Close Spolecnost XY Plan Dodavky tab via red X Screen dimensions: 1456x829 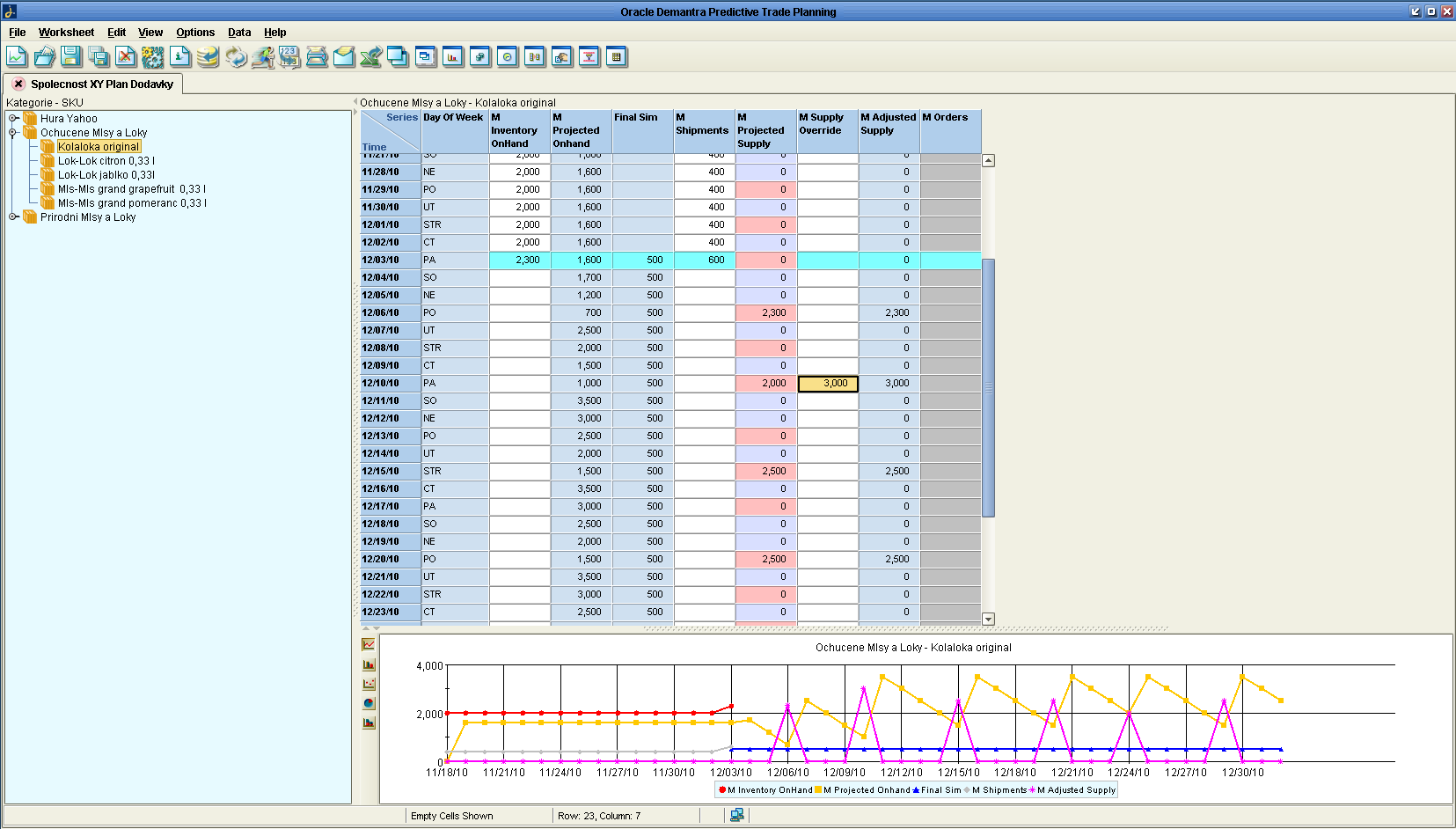18,84
